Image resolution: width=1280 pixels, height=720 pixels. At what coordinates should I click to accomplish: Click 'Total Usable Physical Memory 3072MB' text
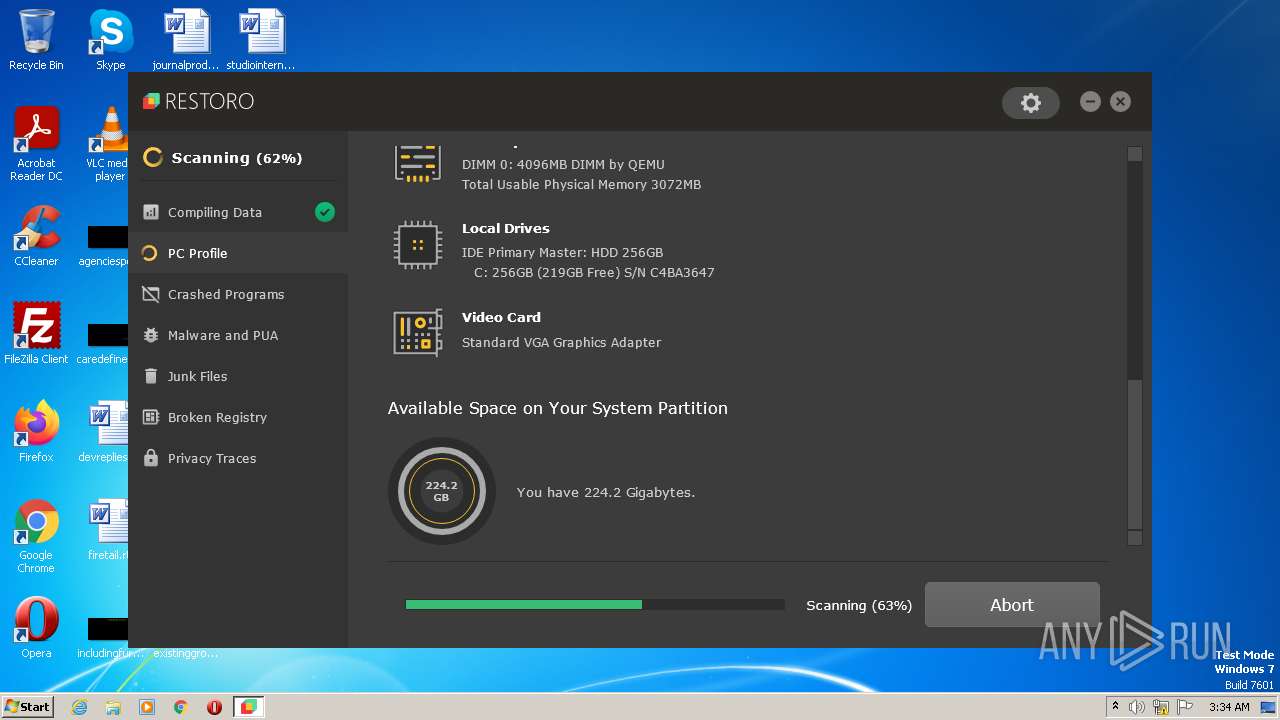581,184
